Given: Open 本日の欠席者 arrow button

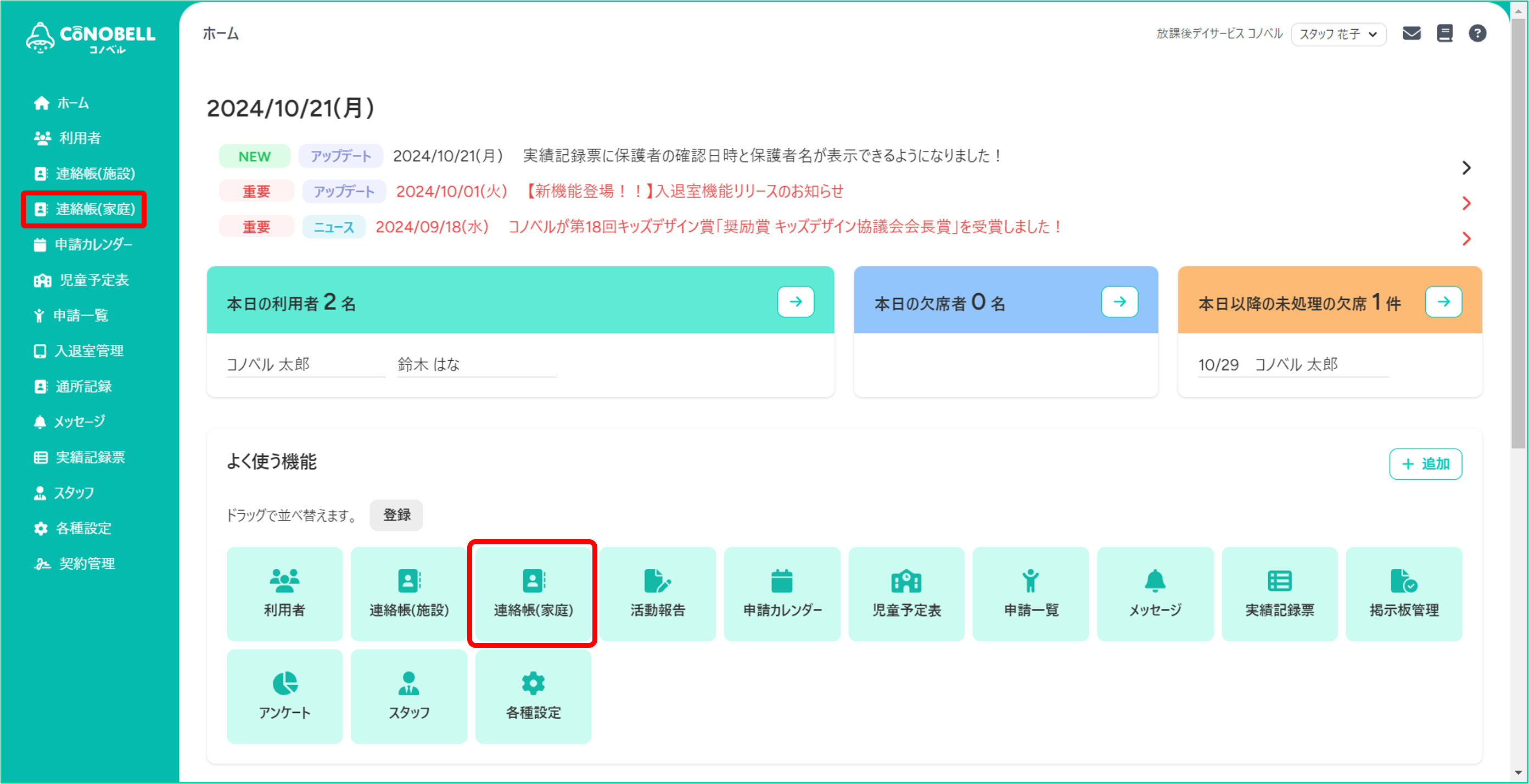Looking at the screenshot, I should click(x=1119, y=301).
